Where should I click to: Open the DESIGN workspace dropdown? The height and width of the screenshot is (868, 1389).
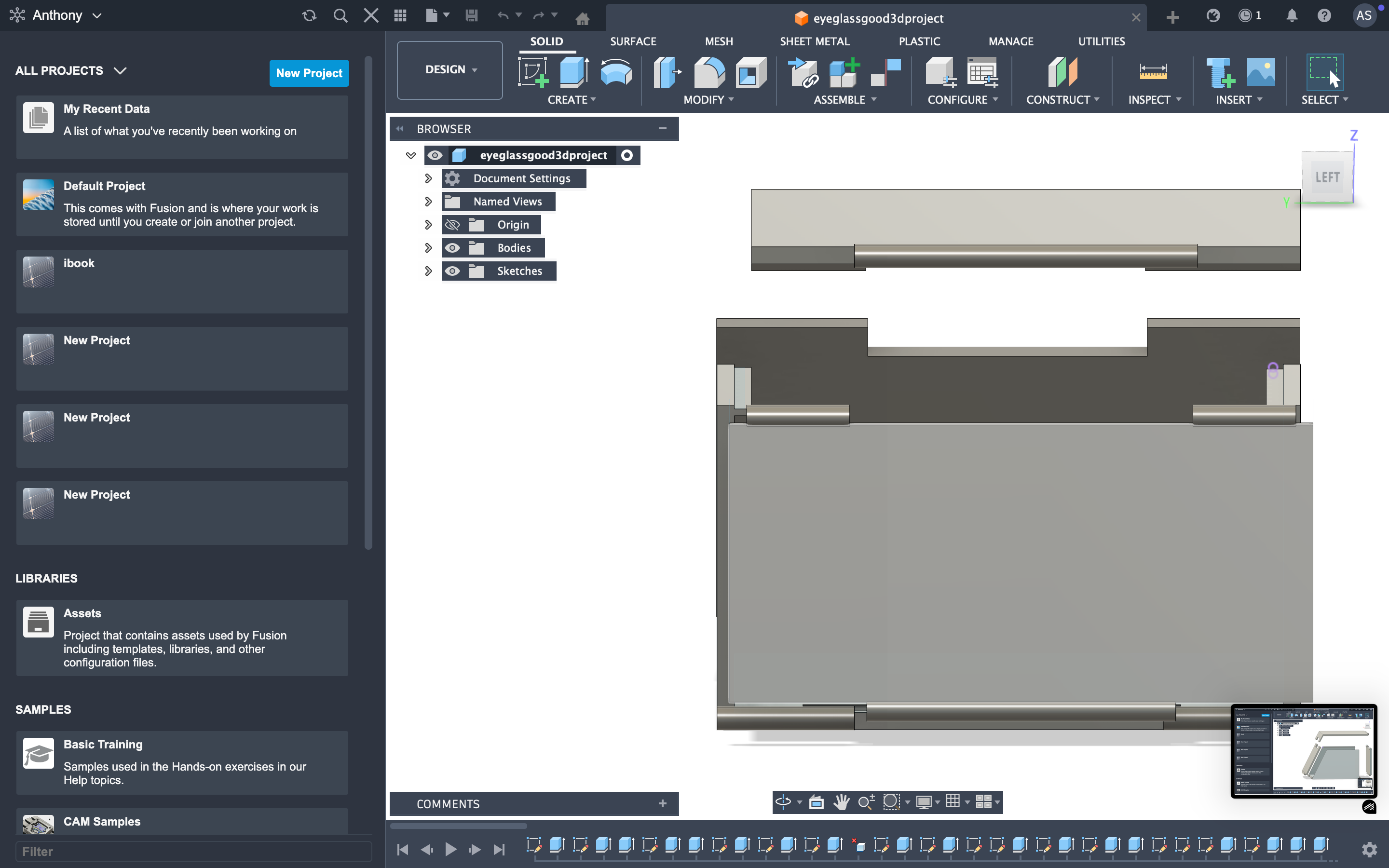[450, 69]
